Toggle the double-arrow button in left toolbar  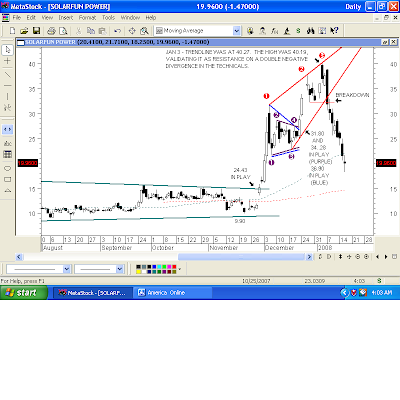click(x=7, y=129)
